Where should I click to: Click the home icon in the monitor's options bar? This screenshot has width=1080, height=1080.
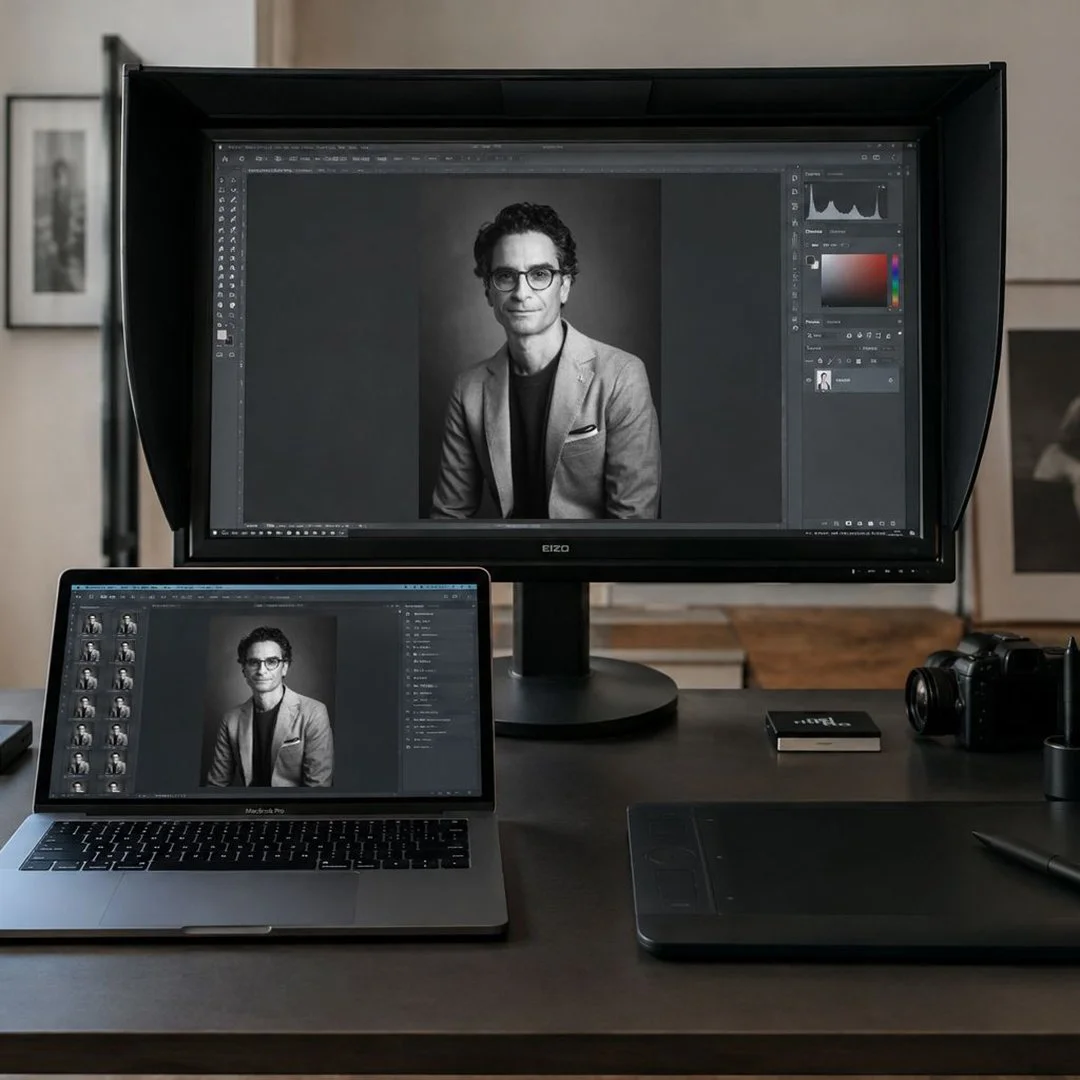[225, 158]
